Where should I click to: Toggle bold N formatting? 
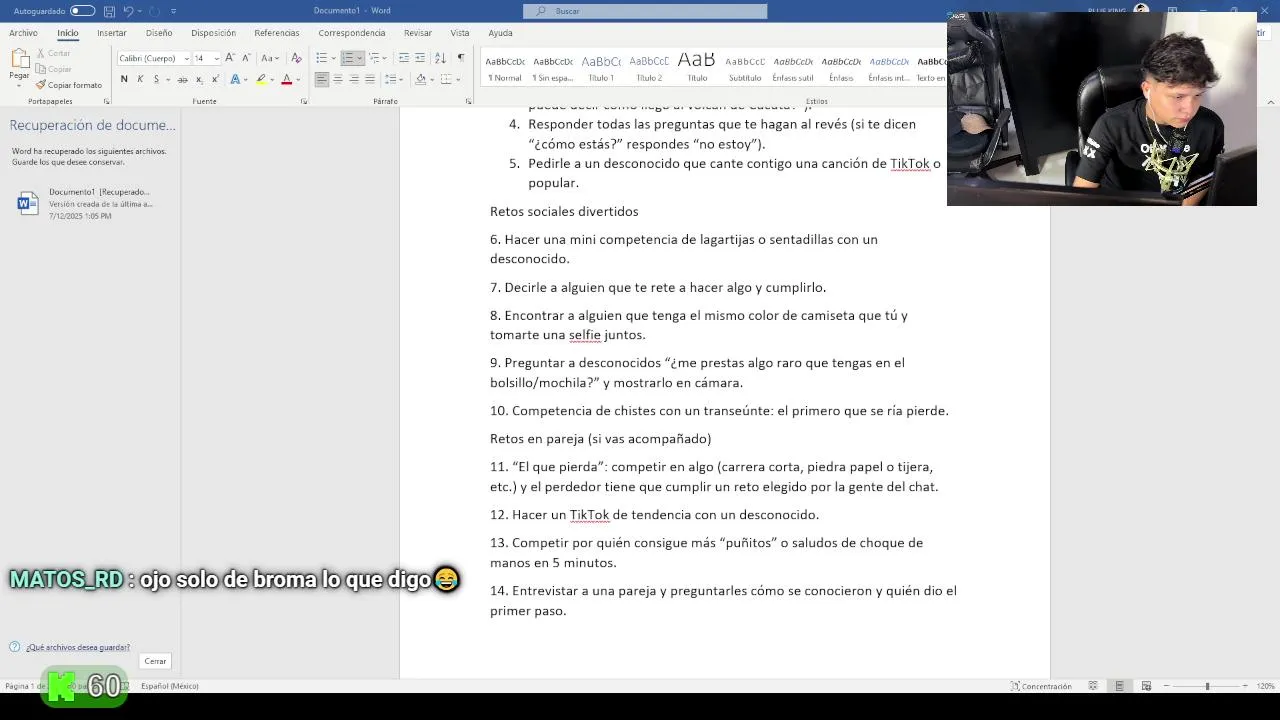point(124,79)
